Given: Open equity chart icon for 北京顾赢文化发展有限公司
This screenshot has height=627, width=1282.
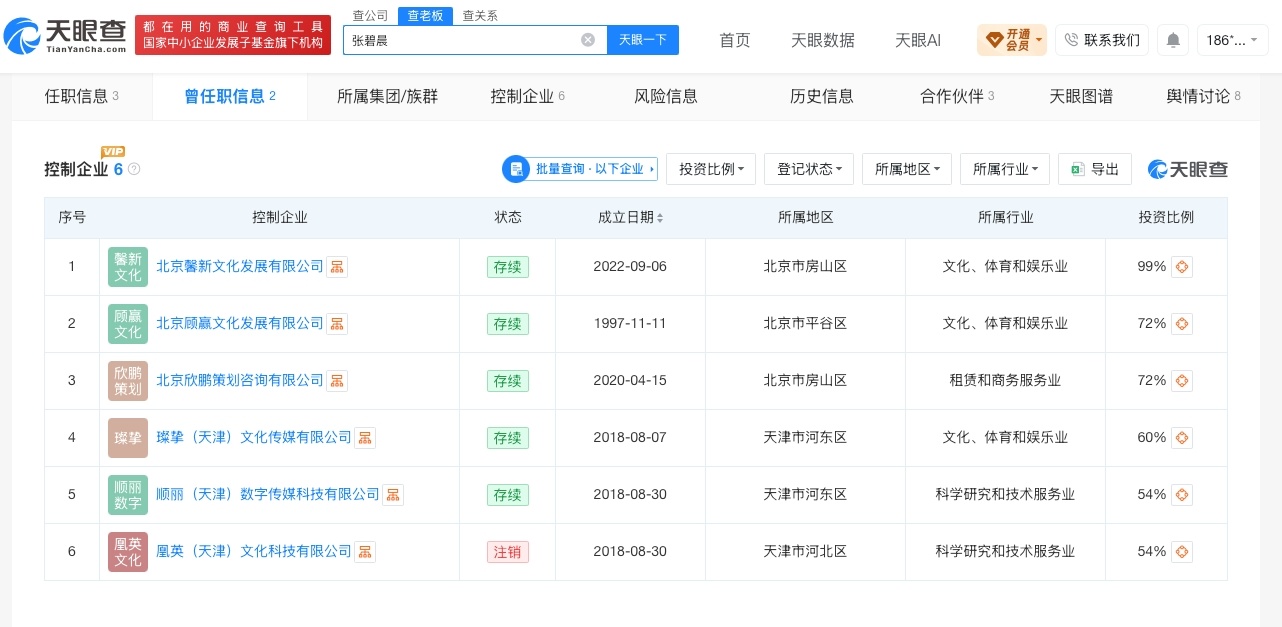Looking at the screenshot, I should (337, 324).
